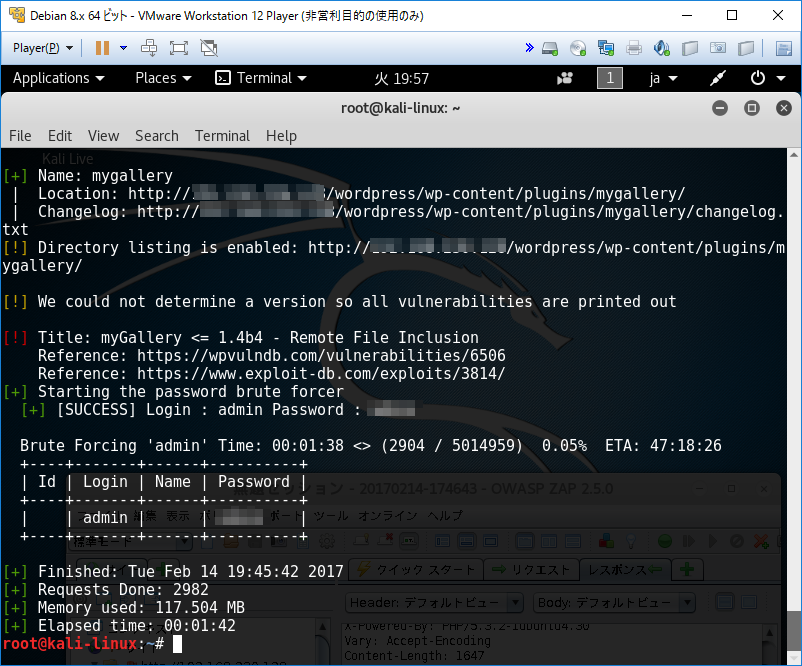Open the terminal File menu
Image resolution: width=802 pixels, height=666 pixels.
pyautogui.click(x=20, y=136)
